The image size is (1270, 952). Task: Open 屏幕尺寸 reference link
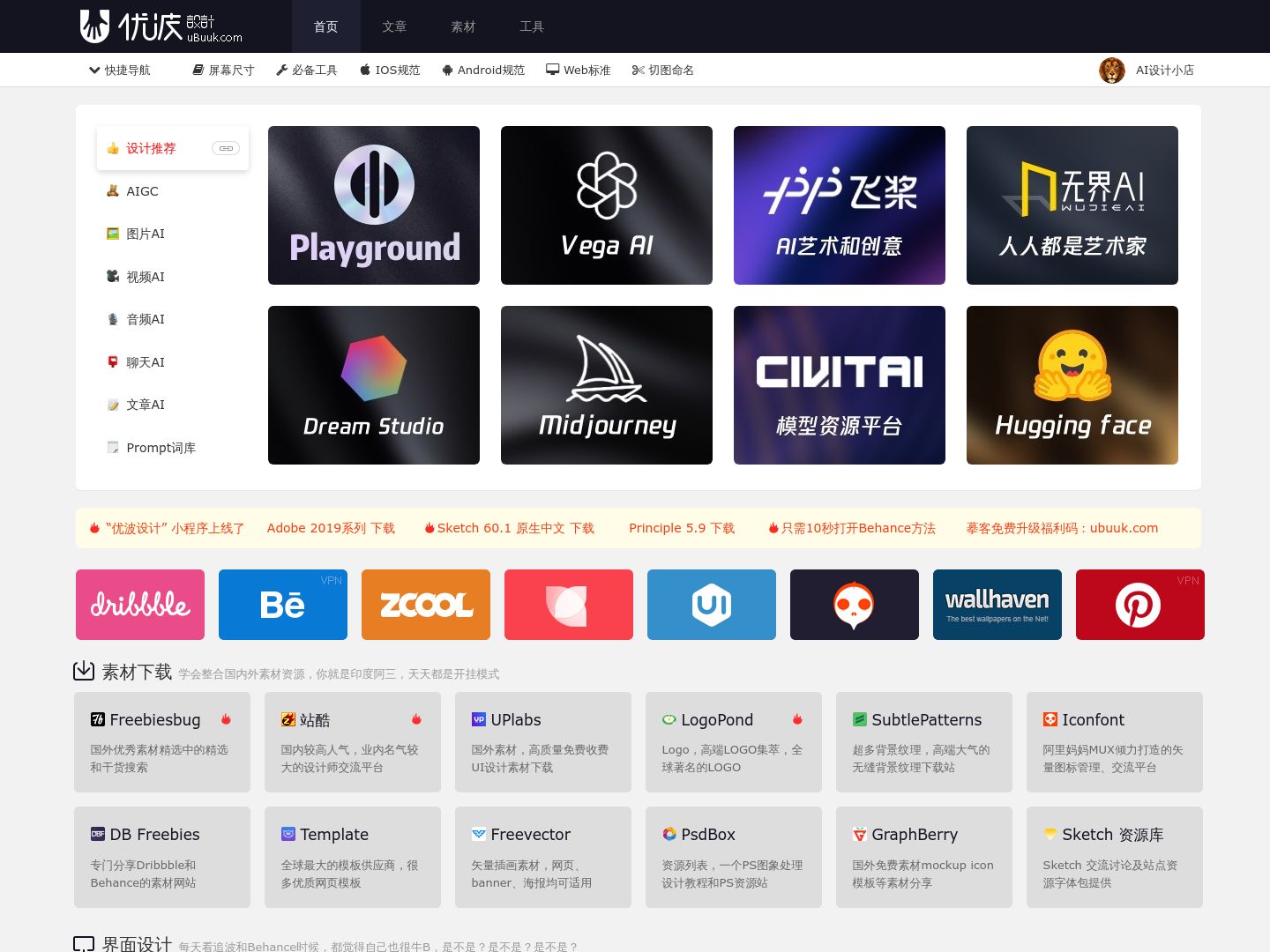(223, 70)
